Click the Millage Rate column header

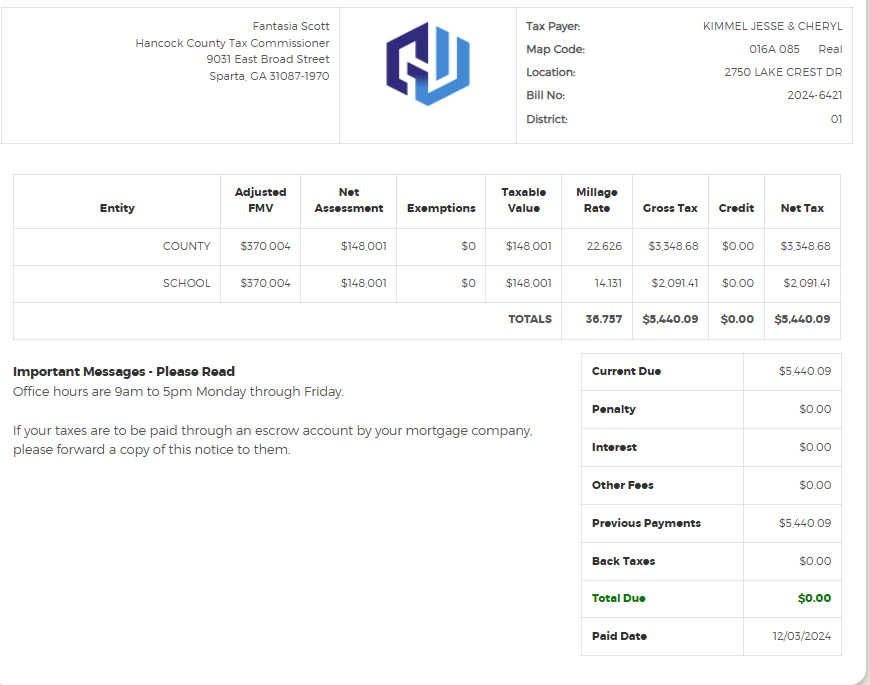coord(597,200)
